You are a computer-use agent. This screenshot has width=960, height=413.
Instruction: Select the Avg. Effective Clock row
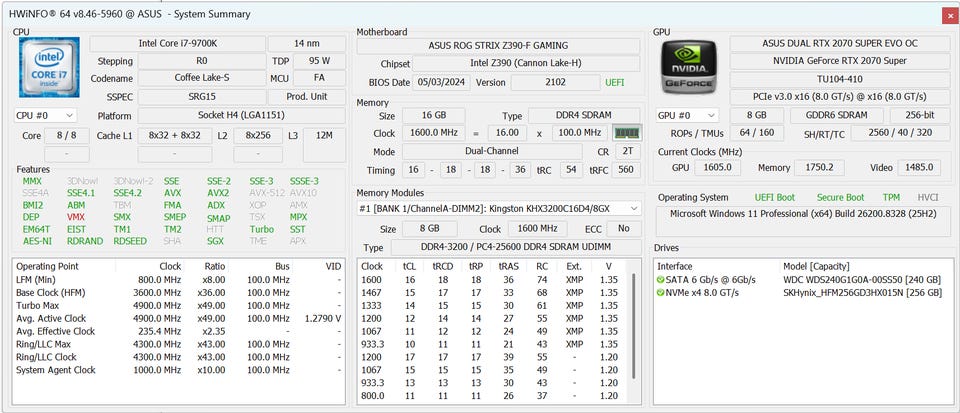click(x=178, y=331)
